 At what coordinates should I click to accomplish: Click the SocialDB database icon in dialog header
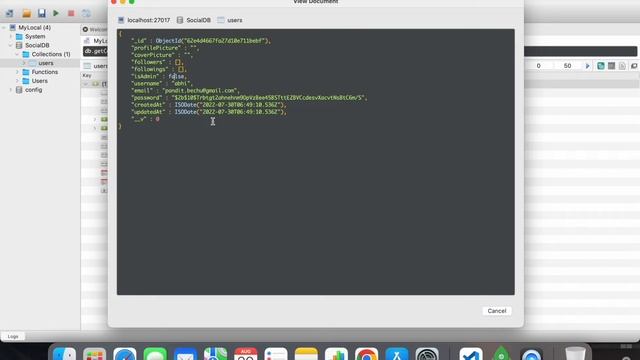point(180,20)
